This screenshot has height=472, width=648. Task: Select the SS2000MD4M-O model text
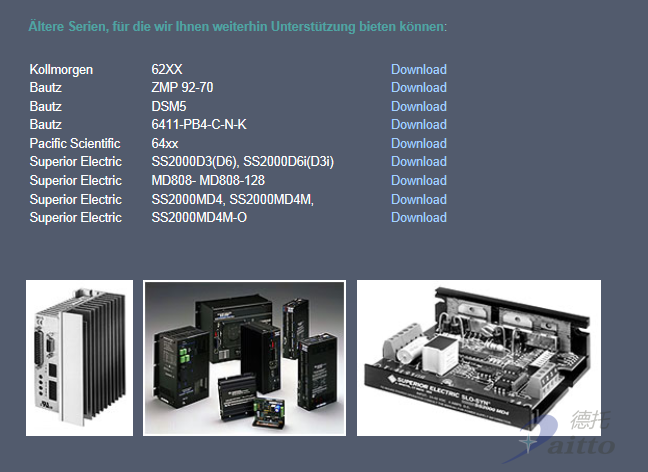pyautogui.click(x=199, y=218)
